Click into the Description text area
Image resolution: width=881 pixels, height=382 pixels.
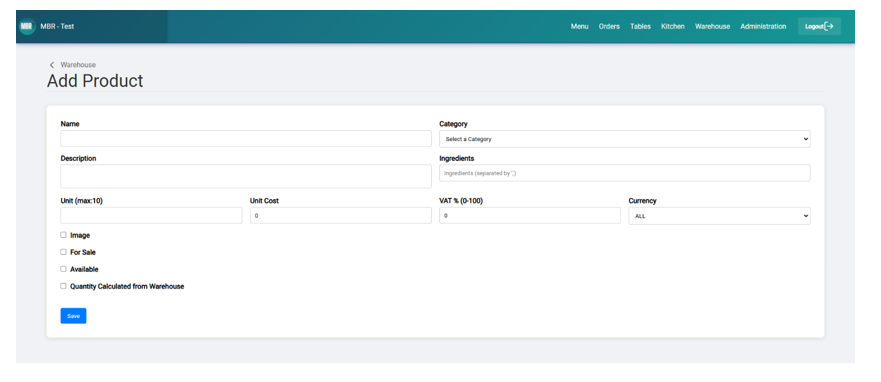pos(246,176)
